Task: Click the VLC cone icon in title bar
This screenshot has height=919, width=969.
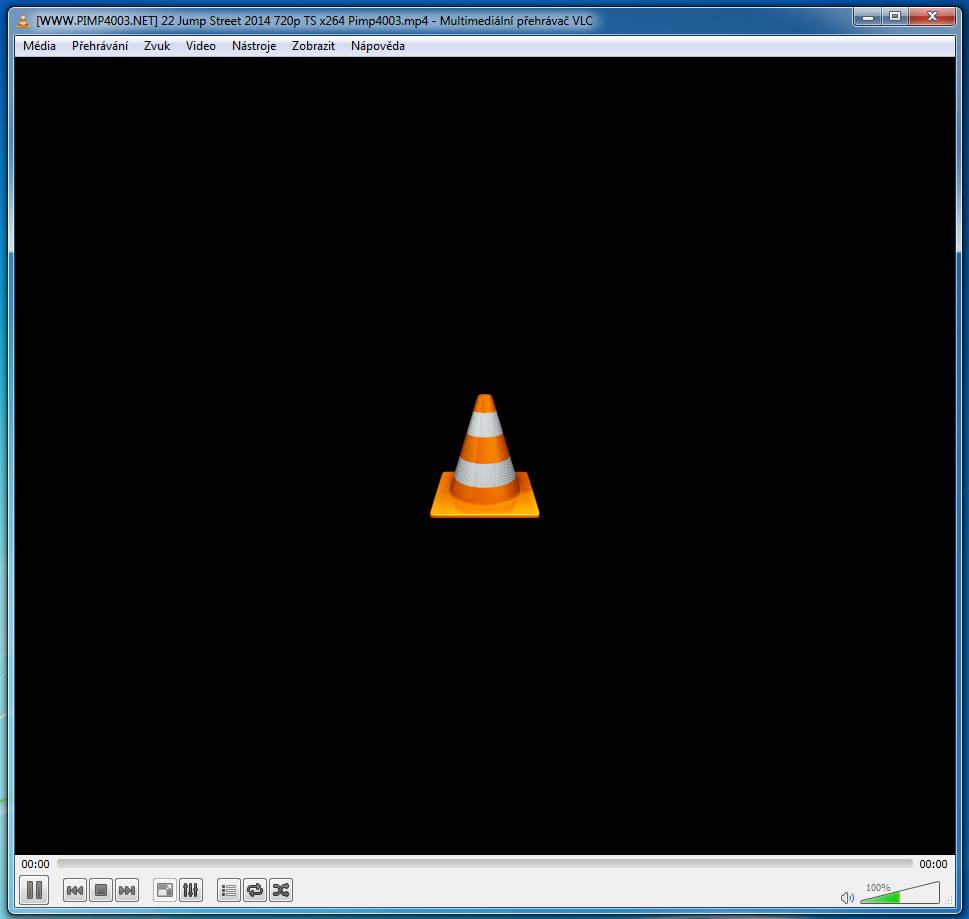Action: click(x=23, y=21)
